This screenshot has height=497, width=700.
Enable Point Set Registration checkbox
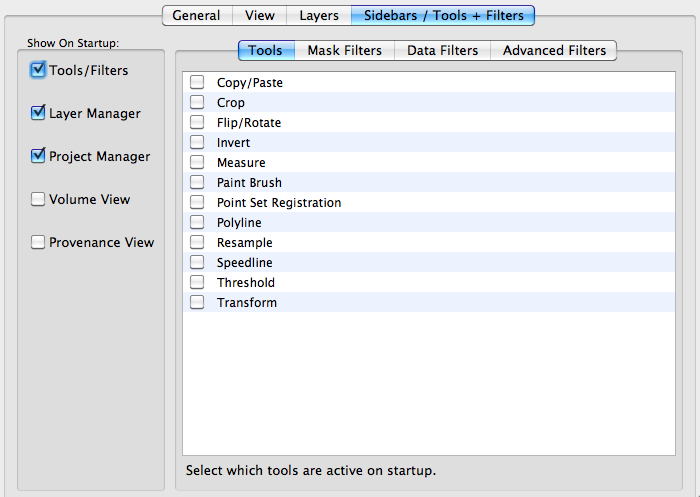coord(197,202)
